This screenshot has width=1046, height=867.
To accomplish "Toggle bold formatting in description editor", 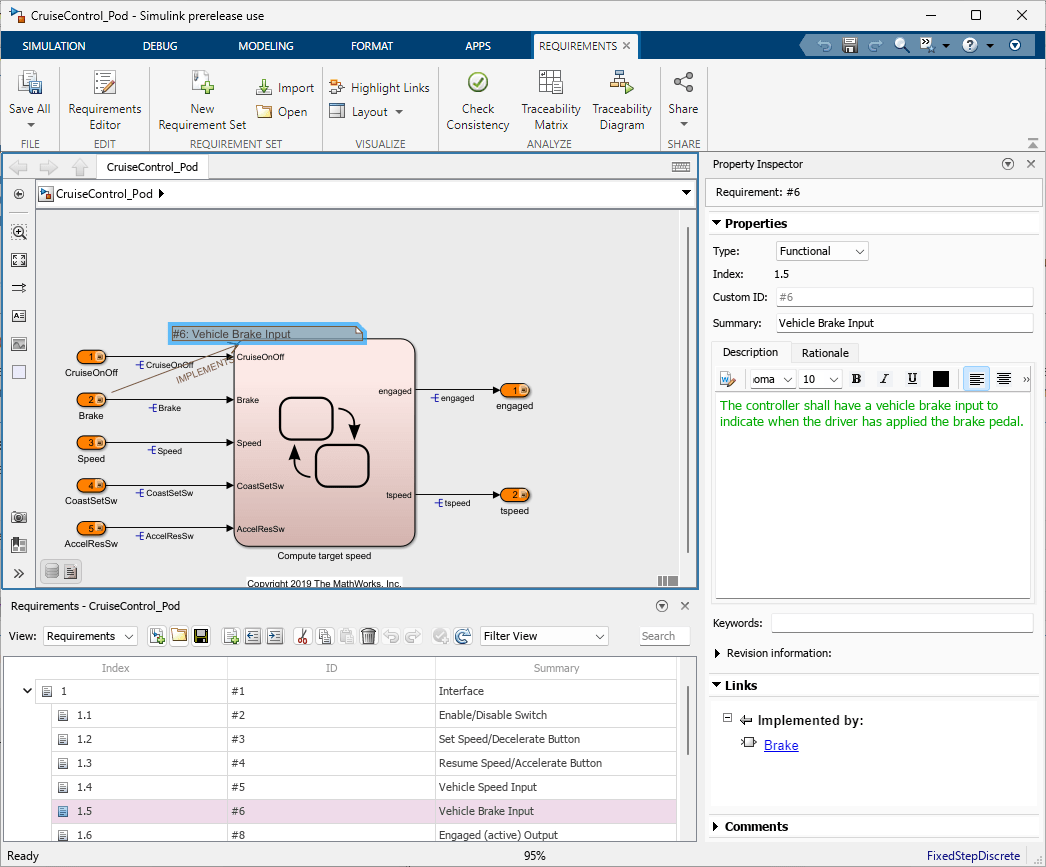I will coord(856,379).
